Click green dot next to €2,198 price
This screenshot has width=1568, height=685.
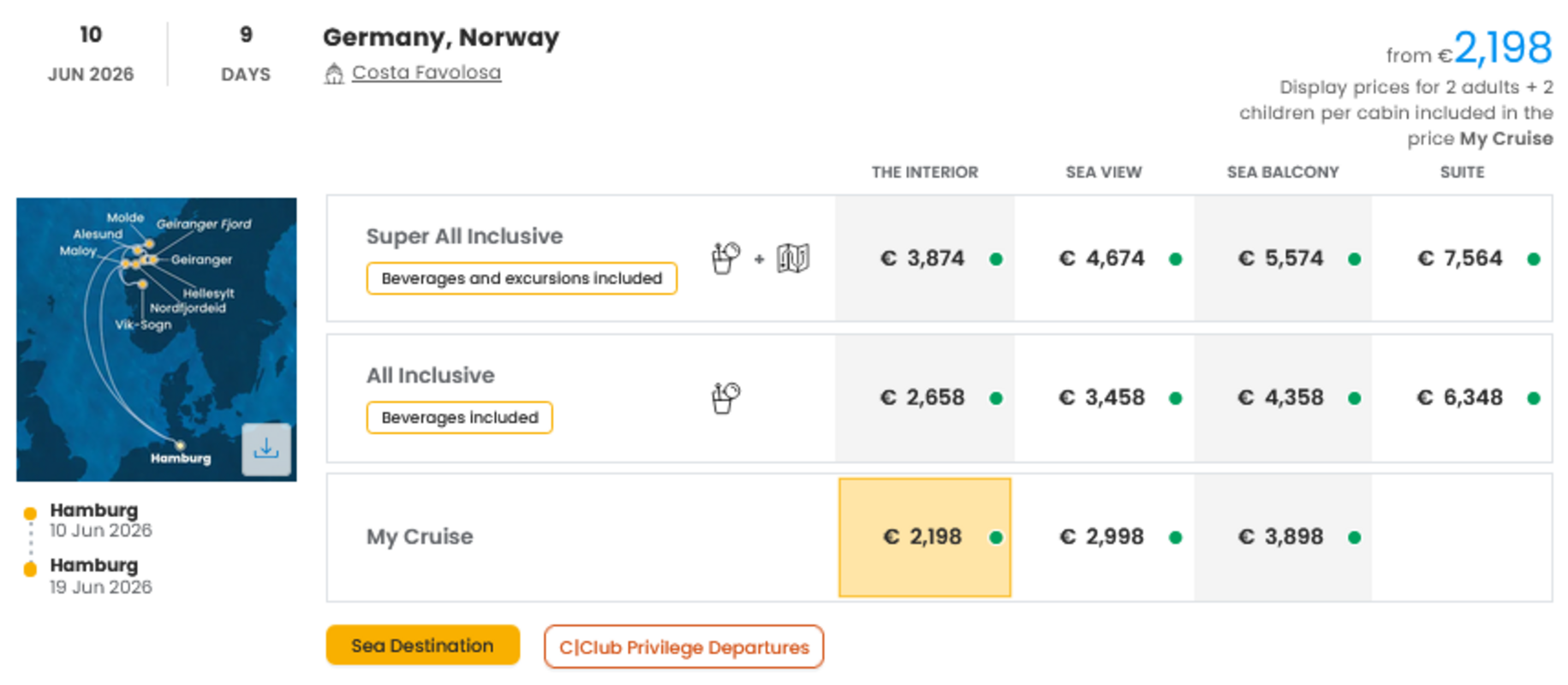(996, 538)
